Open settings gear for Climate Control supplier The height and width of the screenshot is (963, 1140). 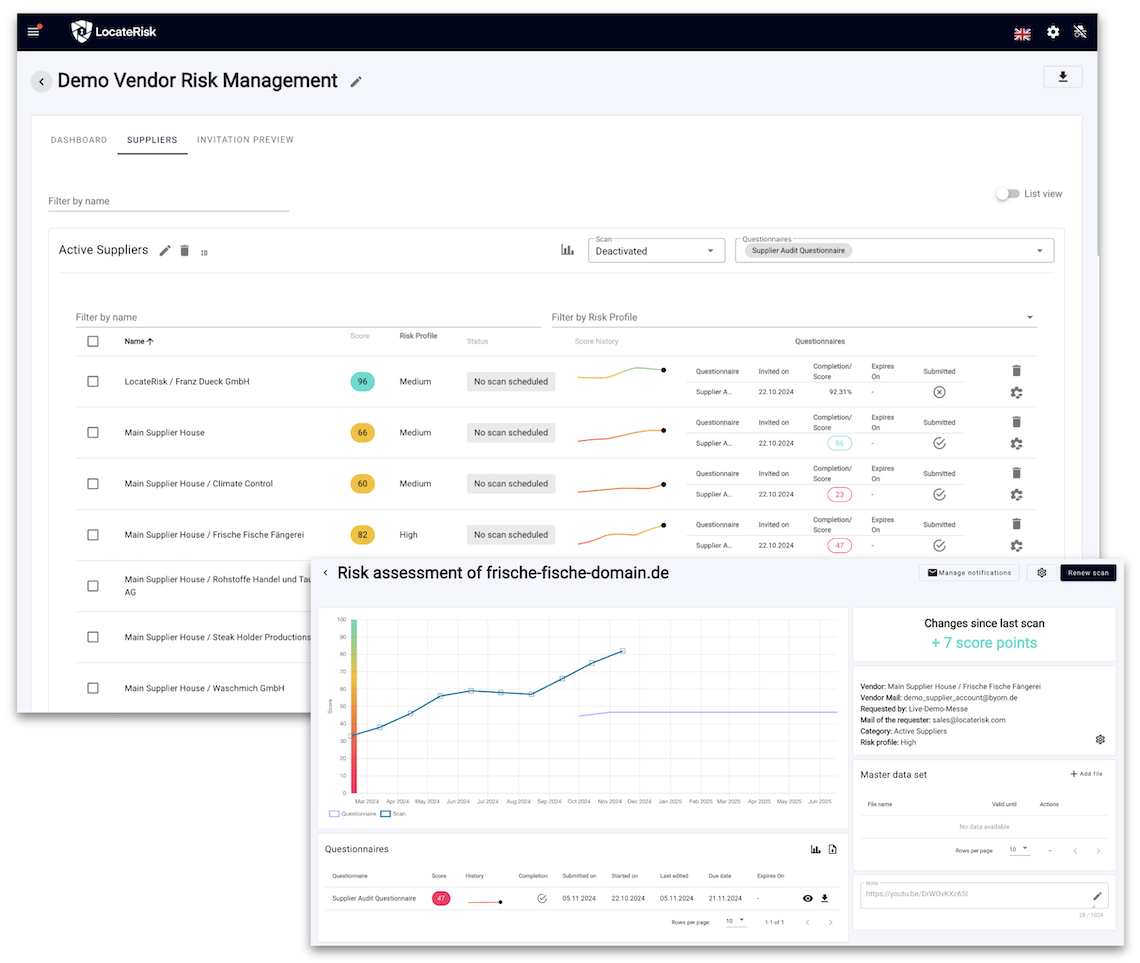coord(1016,494)
